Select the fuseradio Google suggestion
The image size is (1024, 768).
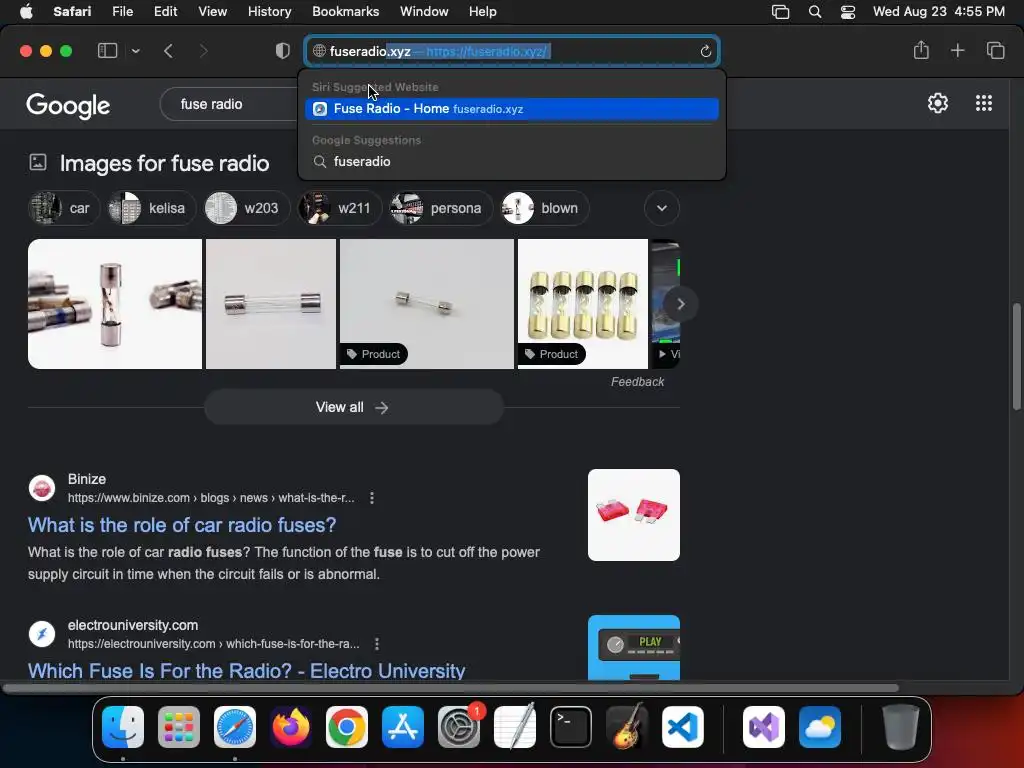pos(512,161)
